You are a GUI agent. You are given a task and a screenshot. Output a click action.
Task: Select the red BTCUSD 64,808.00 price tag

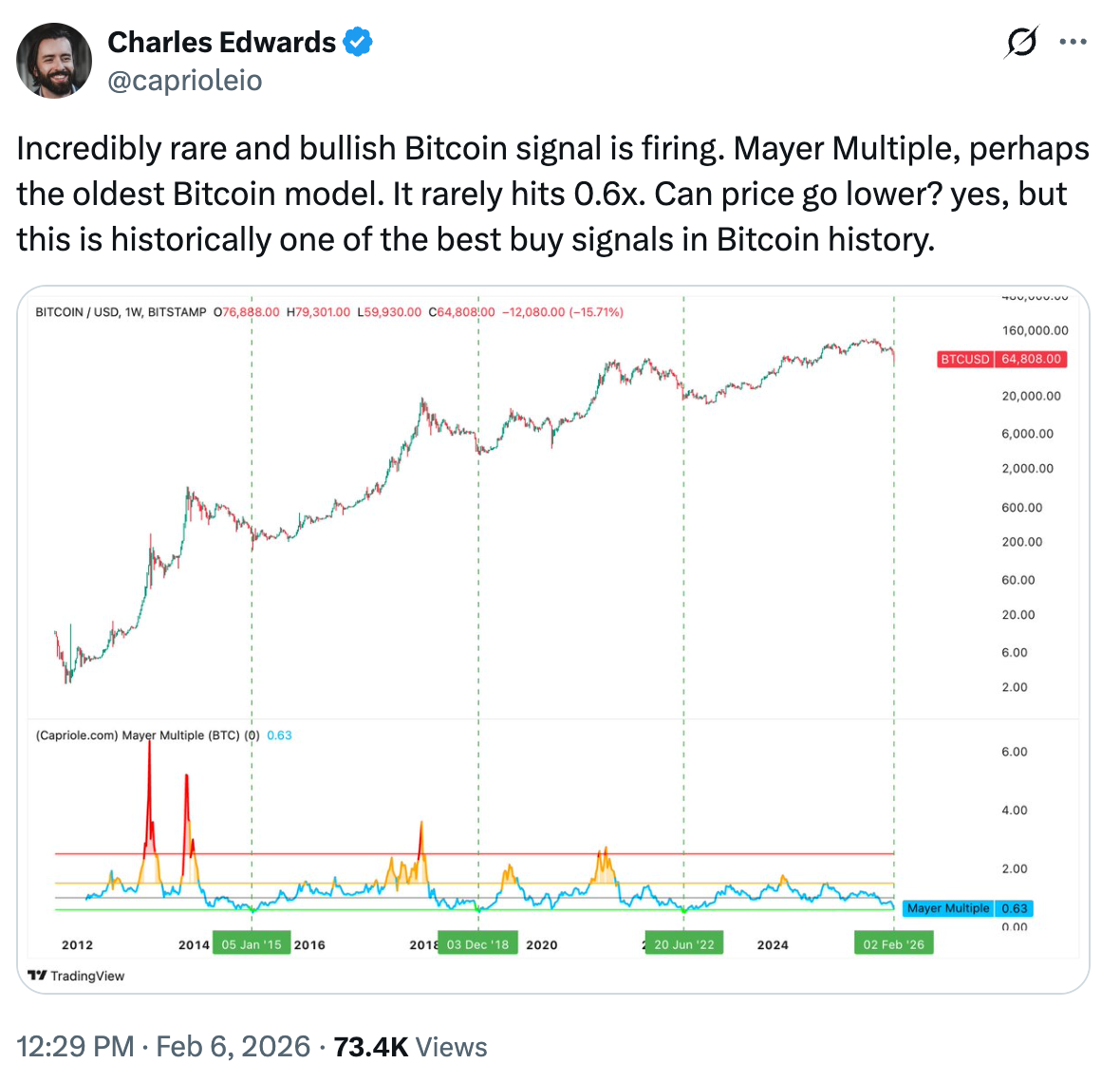[1002, 359]
